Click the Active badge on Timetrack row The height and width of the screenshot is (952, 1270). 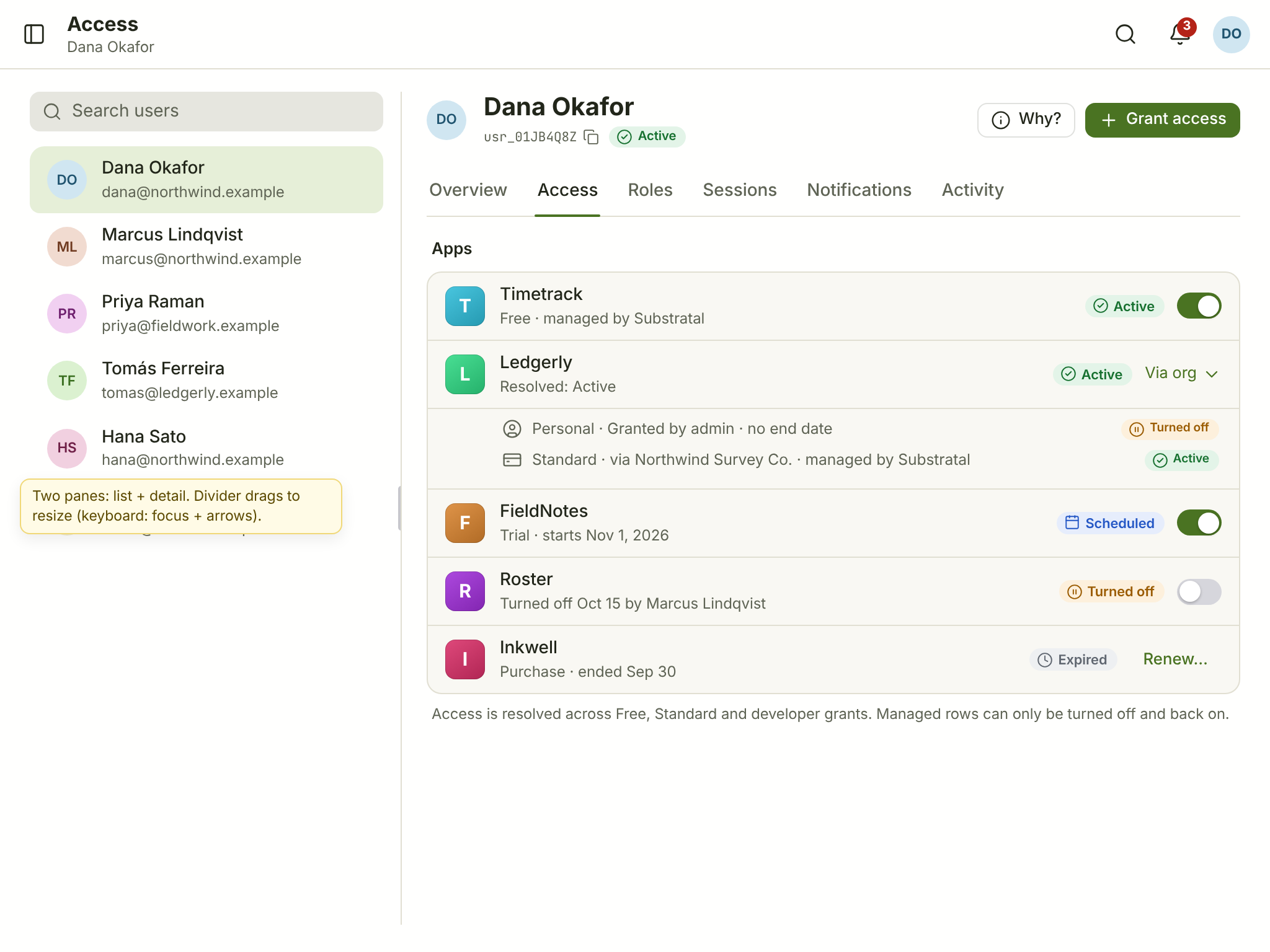[1124, 306]
